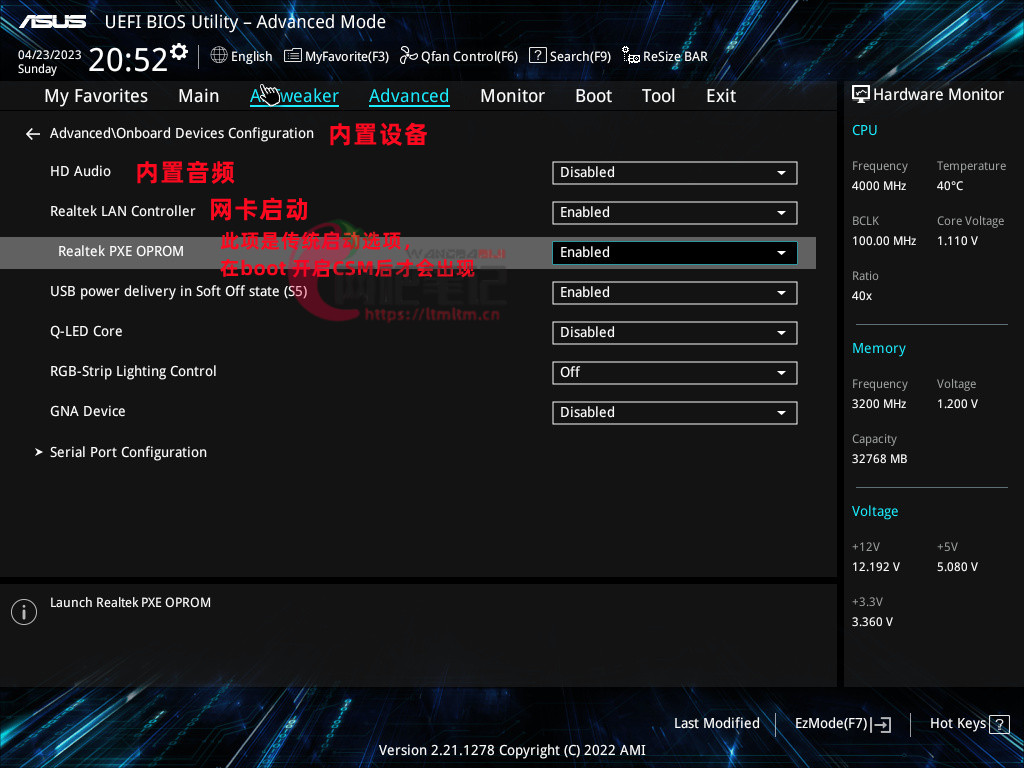Select the Q-LED Core label

[x=86, y=331]
